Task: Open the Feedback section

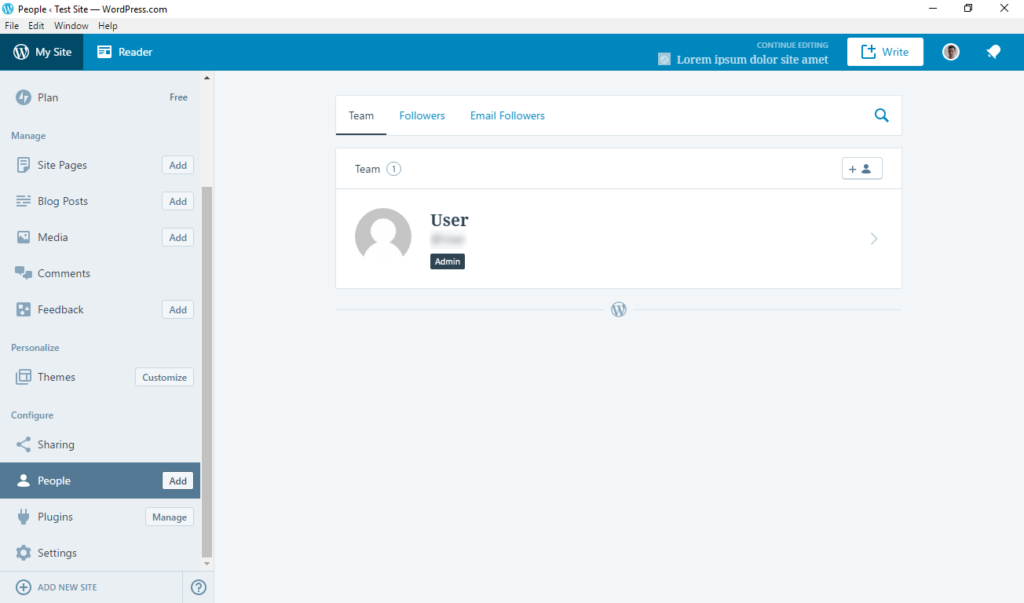Action: click(x=61, y=309)
